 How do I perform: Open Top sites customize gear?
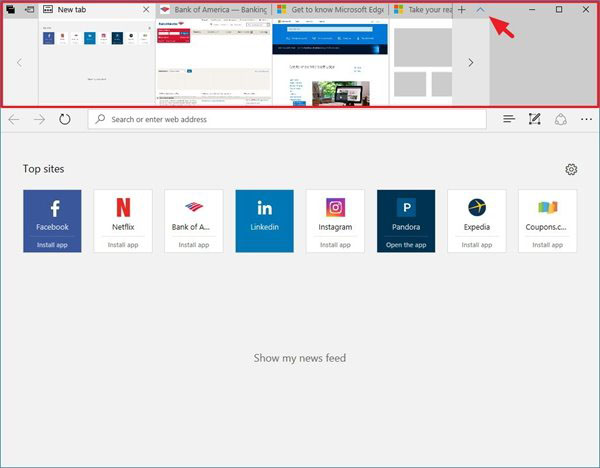click(571, 169)
